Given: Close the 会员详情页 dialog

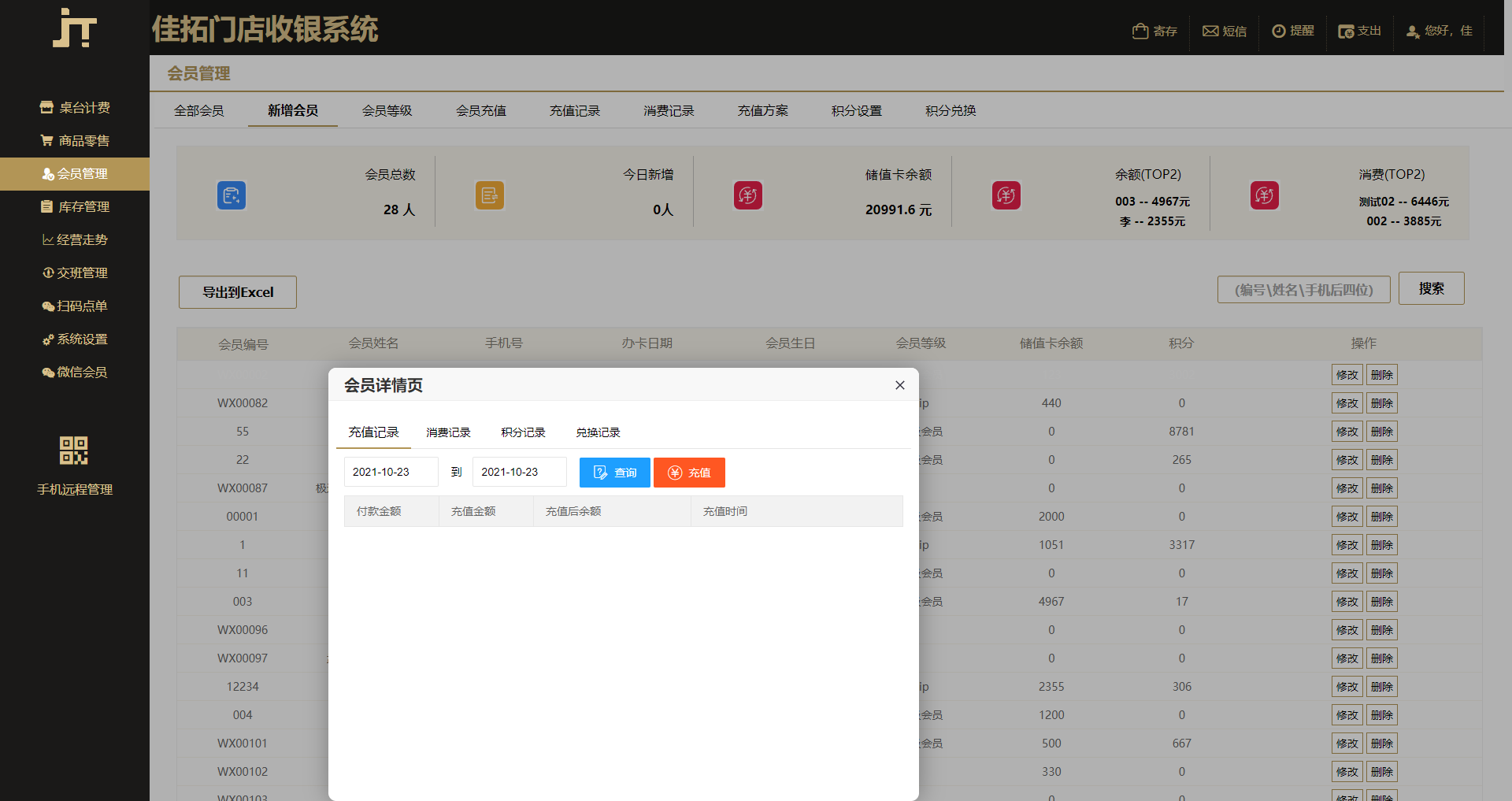Looking at the screenshot, I should point(900,385).
